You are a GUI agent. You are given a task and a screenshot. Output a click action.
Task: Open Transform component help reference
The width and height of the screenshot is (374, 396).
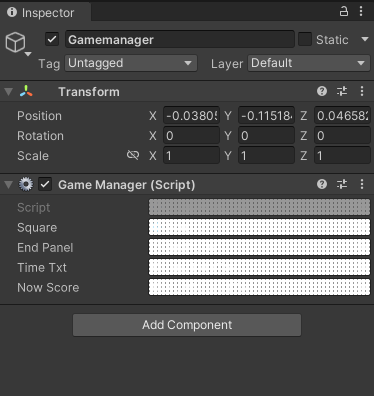(x=322, y=91)
